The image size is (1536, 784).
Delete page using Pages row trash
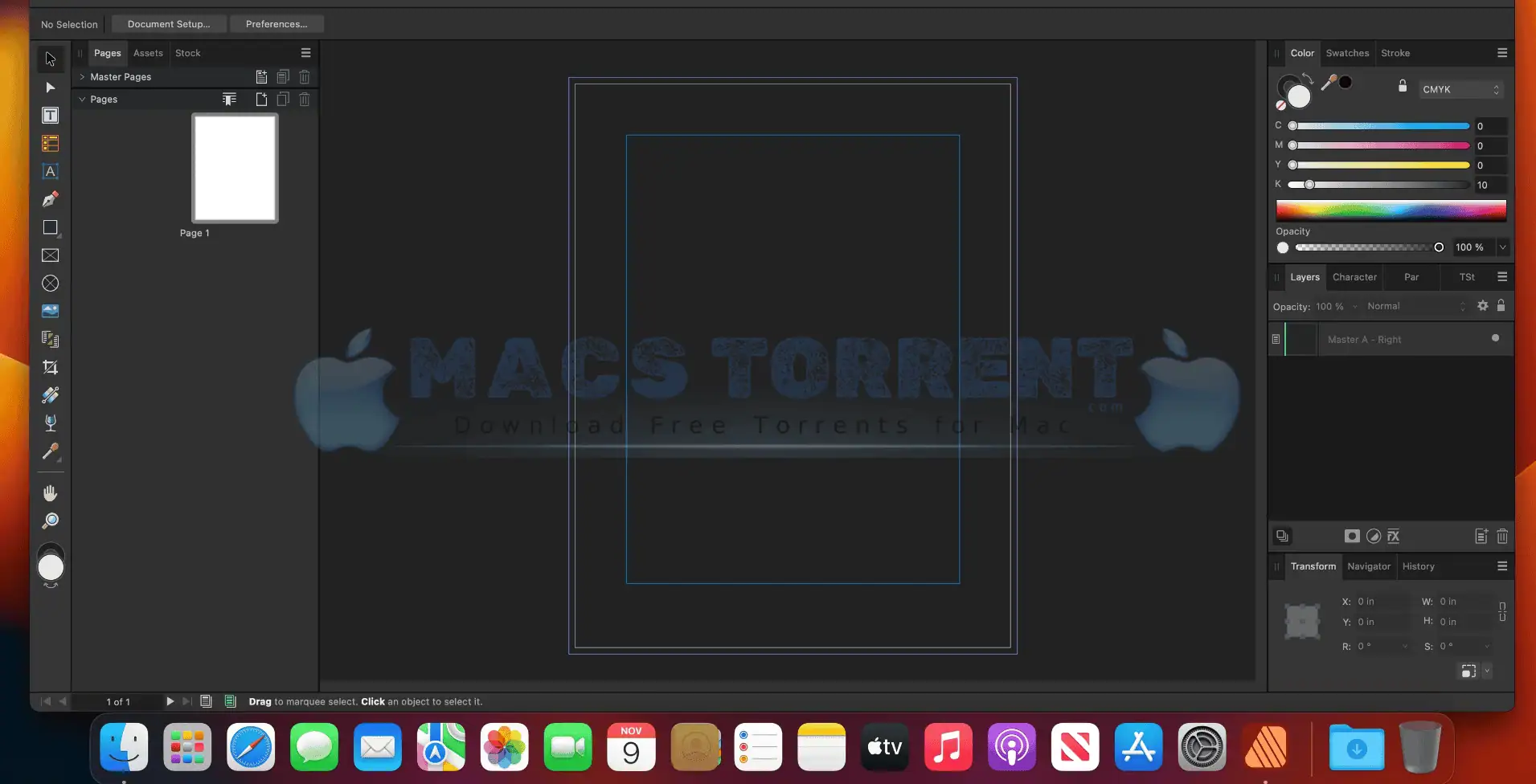click(305, 100)
